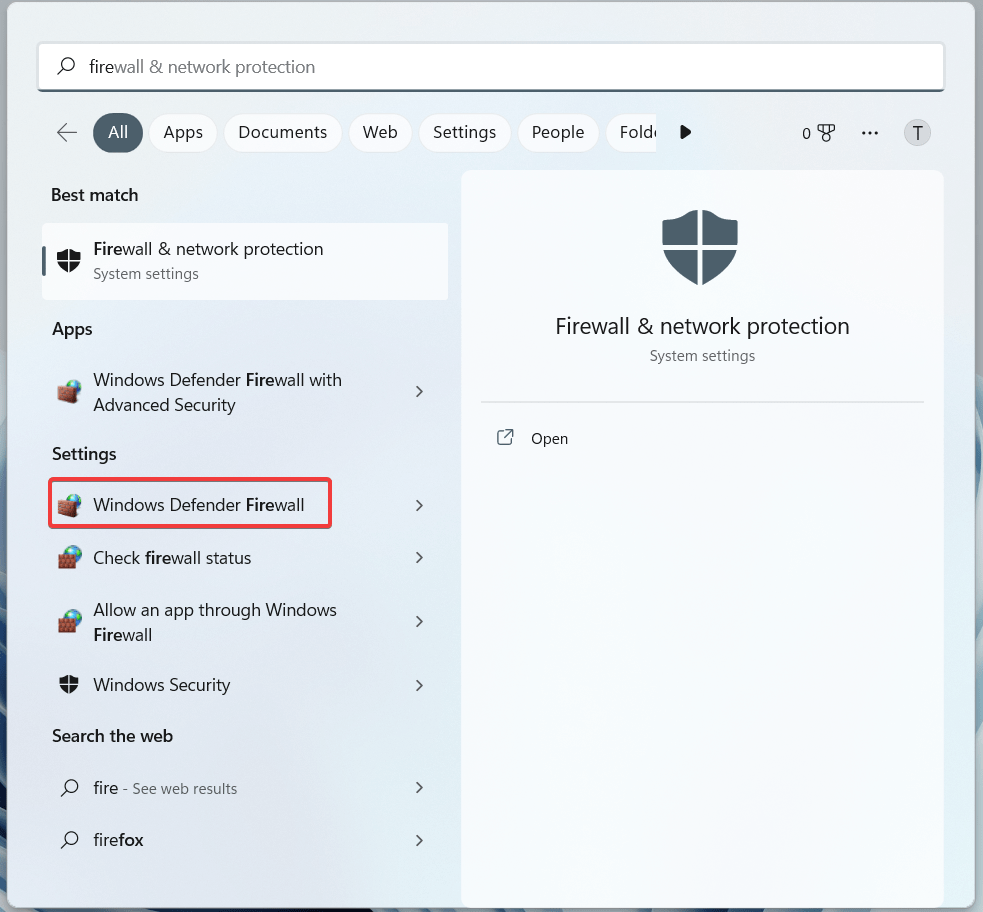983x912 pixels.
Task: Switch to the Web filter tab
Action: (380, 132)
